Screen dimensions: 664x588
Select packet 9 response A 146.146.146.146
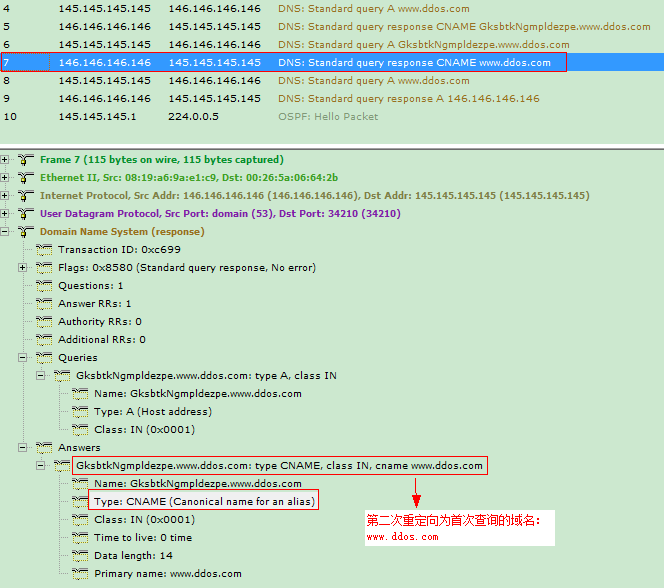click(332, 99)
